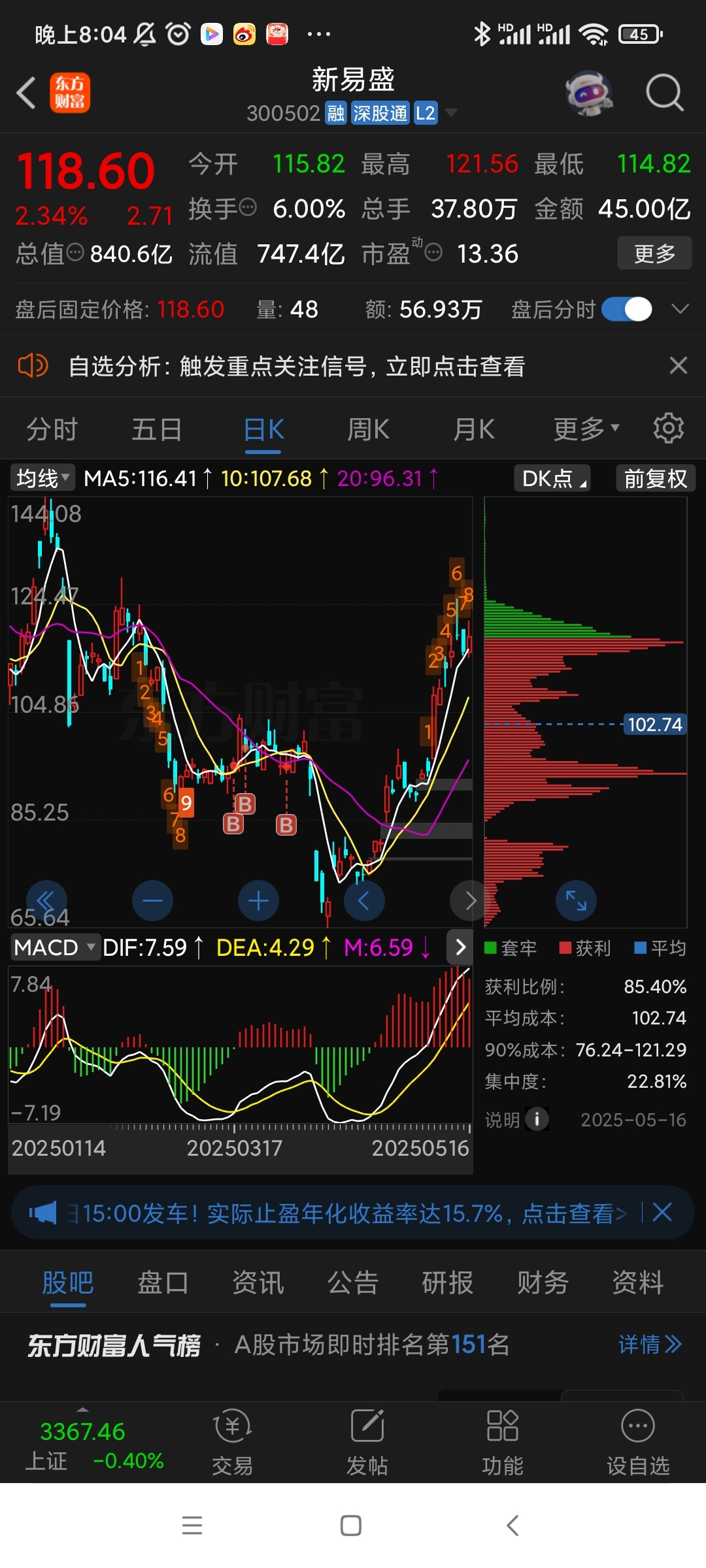Move chart left with blue arrow

tap(364, 901)
